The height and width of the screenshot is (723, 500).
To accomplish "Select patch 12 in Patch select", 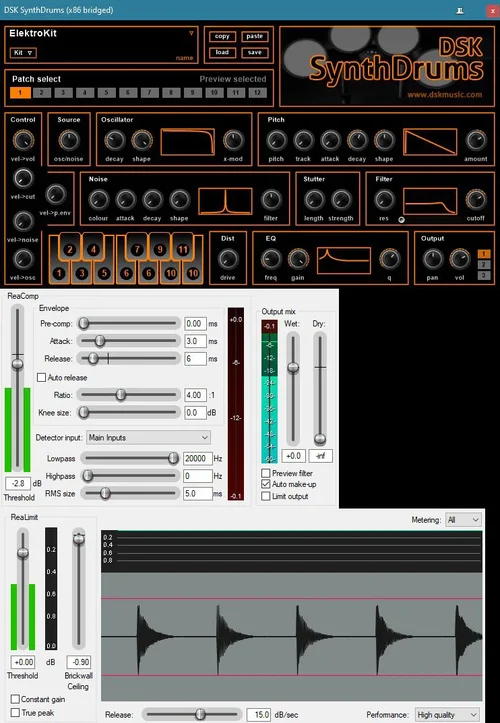I will pyautogui.click(x=257, y=93).
